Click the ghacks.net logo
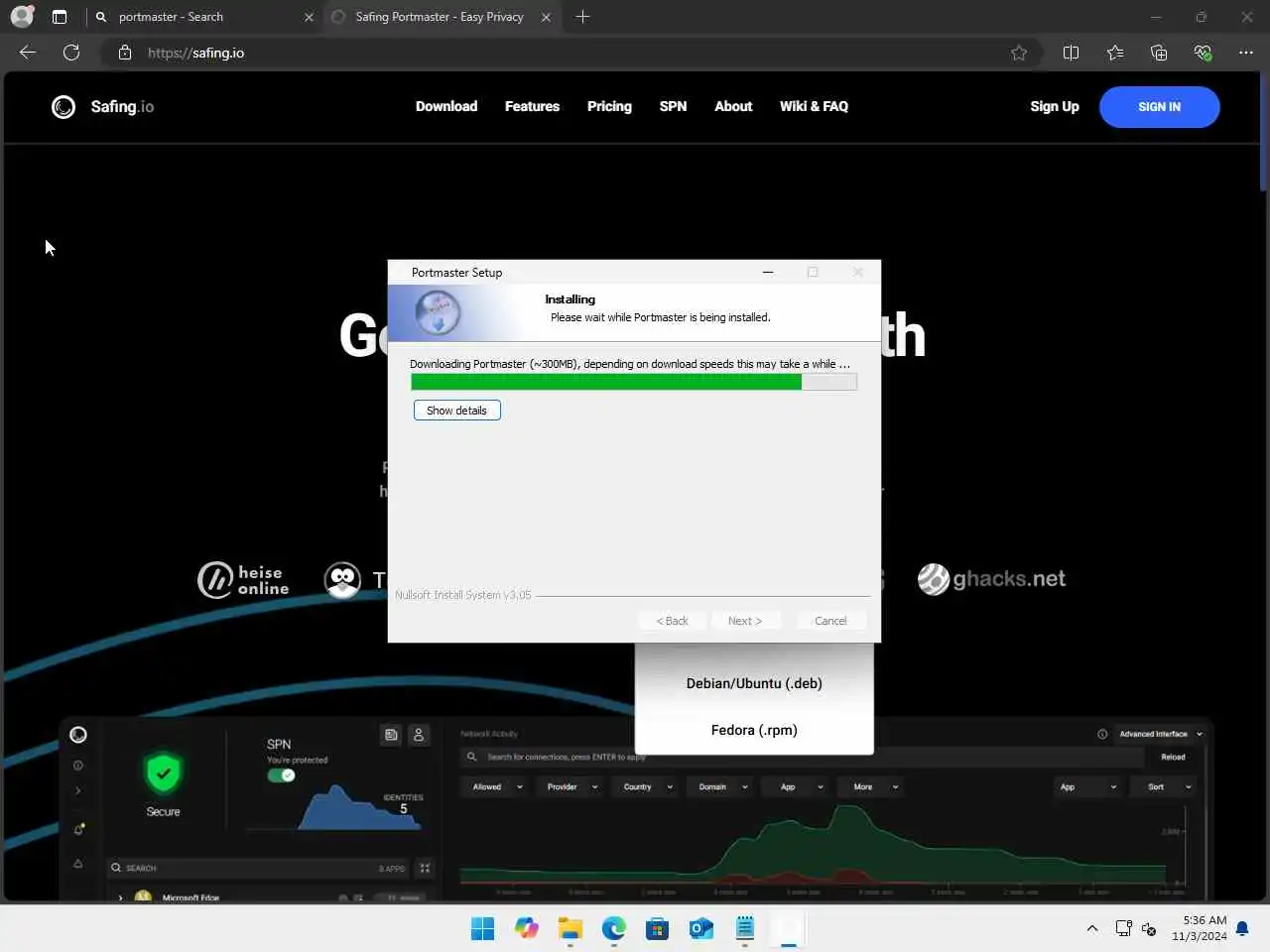The image size is (1270, 952). pos(991,579)
